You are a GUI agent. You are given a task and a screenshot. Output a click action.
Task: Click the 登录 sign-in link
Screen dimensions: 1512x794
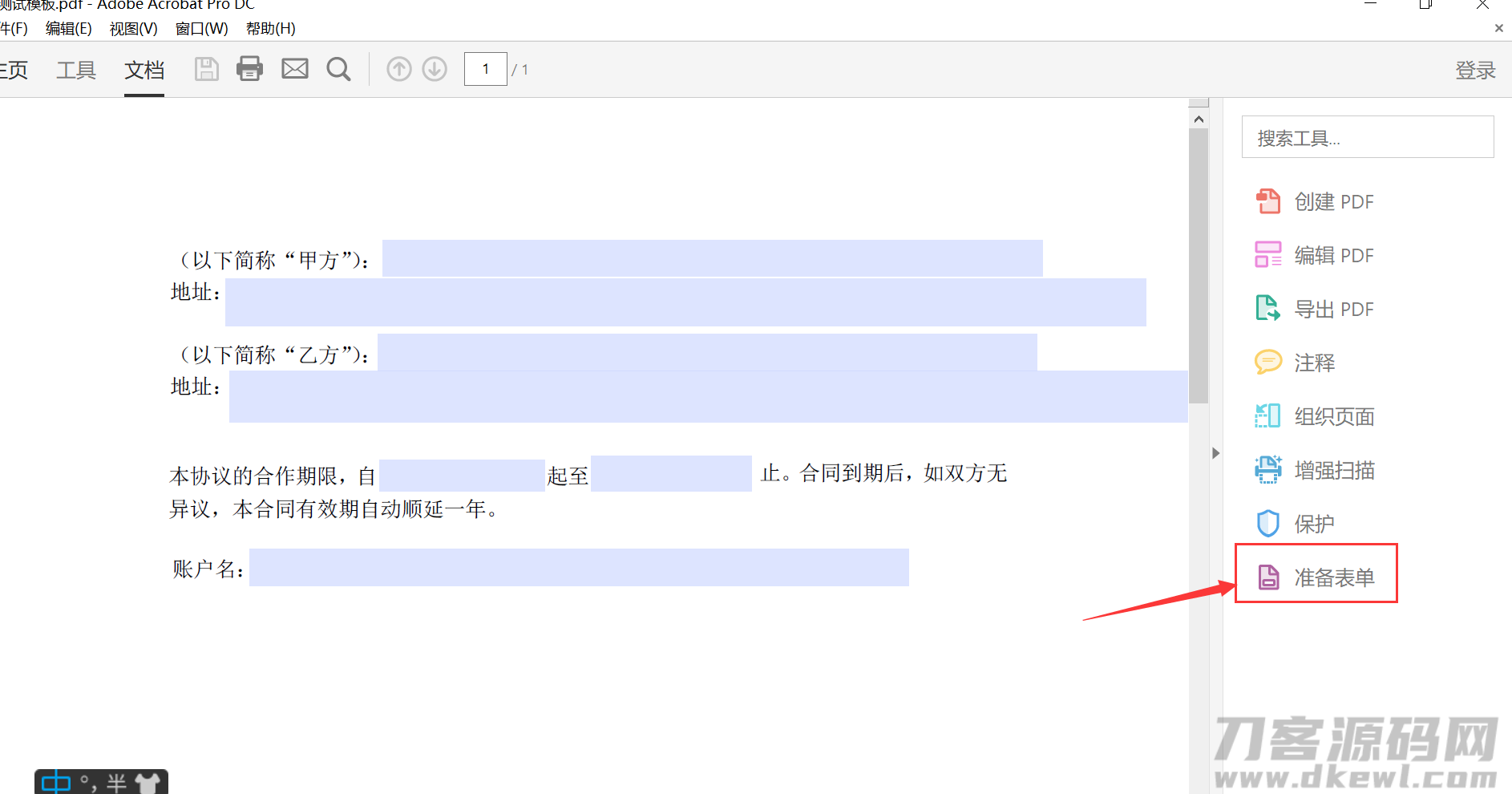(1476, 71)
